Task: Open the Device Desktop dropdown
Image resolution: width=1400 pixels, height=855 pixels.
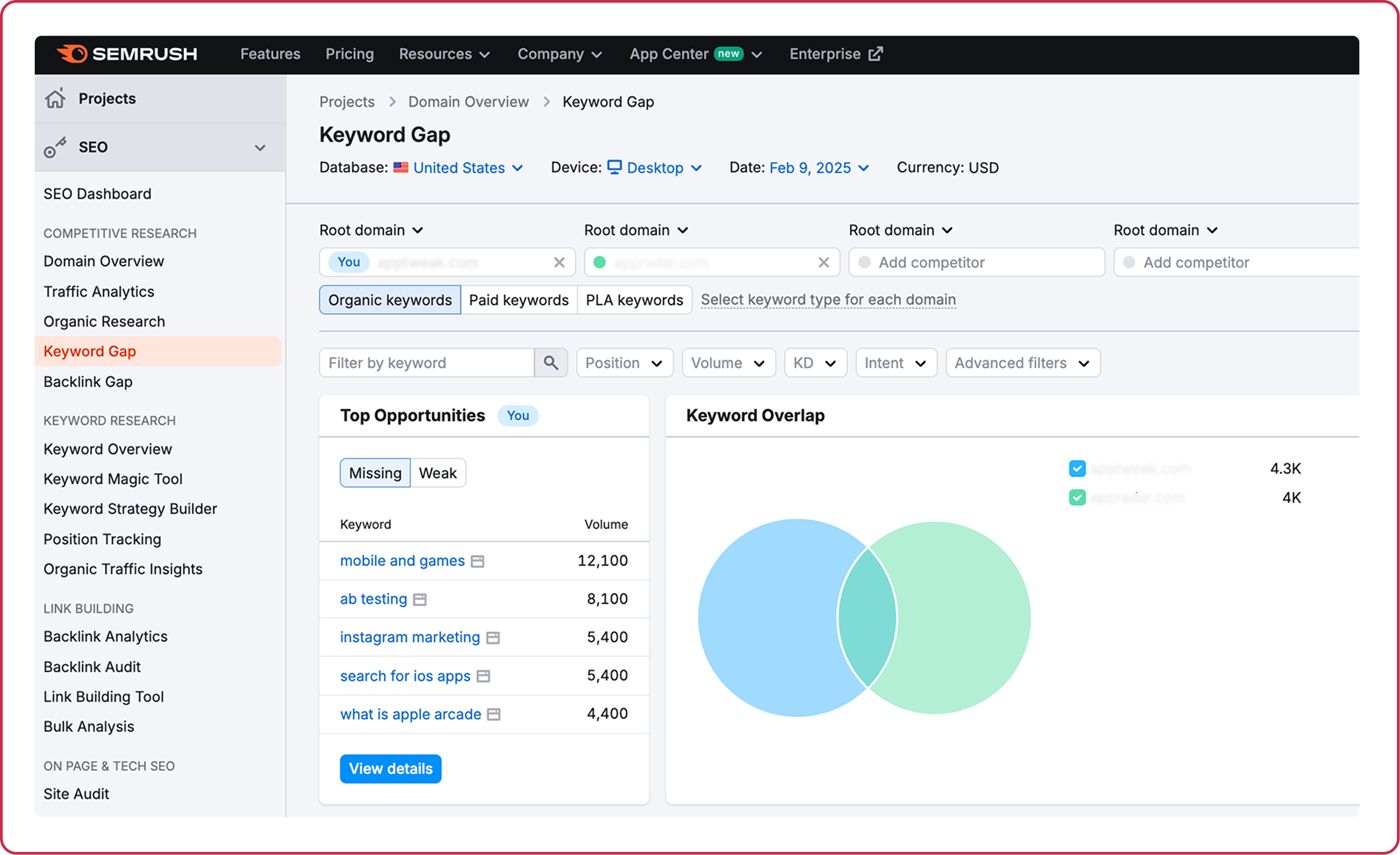Action: tap(655, 168)
